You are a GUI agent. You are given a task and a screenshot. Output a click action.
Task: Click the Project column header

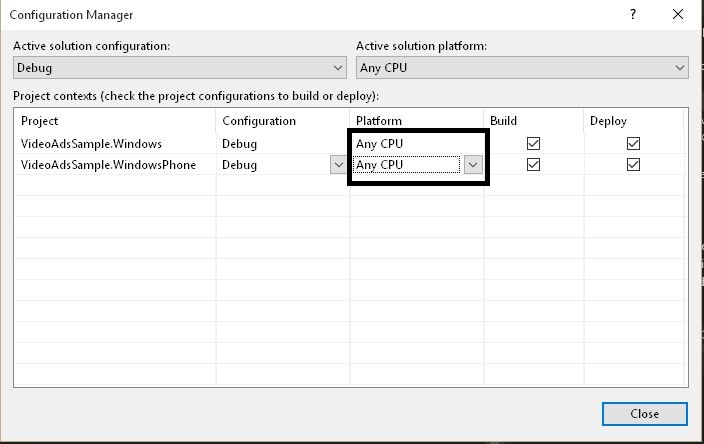coord(40,121)
